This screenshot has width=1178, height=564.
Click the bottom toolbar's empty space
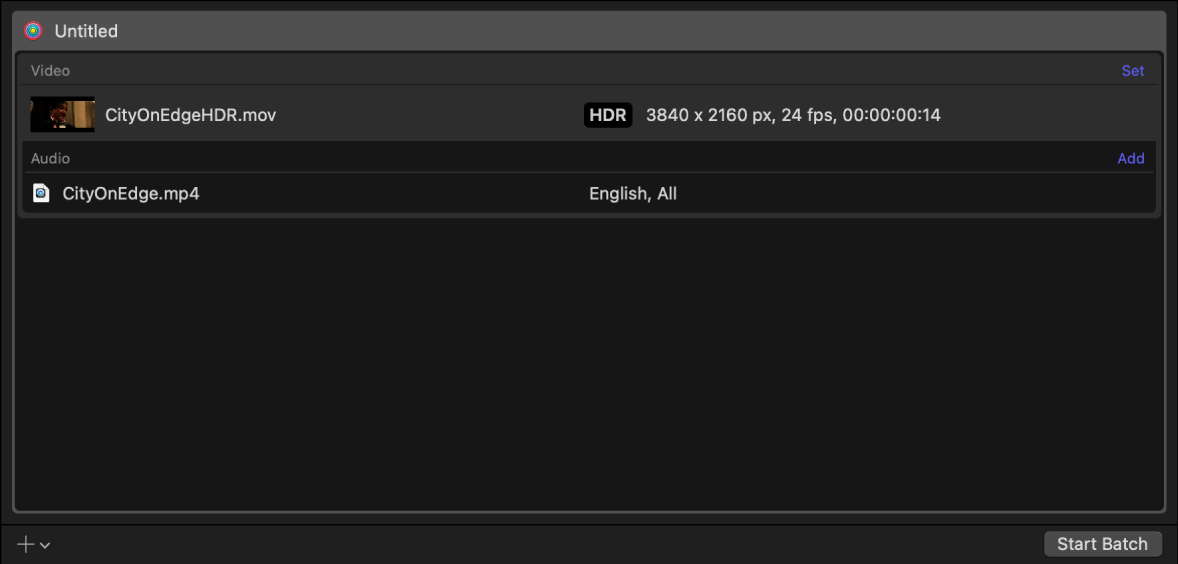coord(540,544)
